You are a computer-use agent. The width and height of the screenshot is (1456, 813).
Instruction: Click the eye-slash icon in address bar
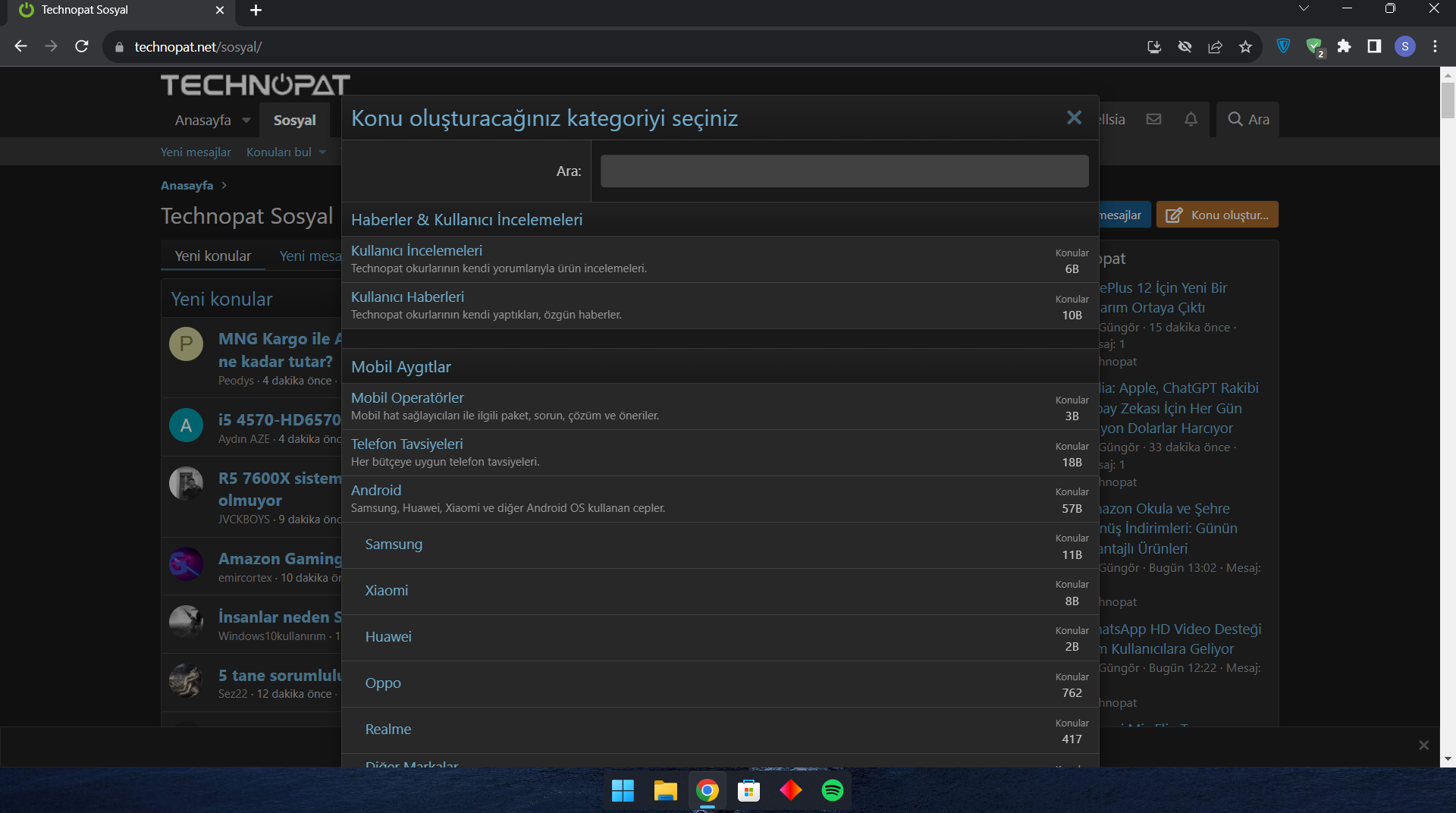(x=1185, y=46)
